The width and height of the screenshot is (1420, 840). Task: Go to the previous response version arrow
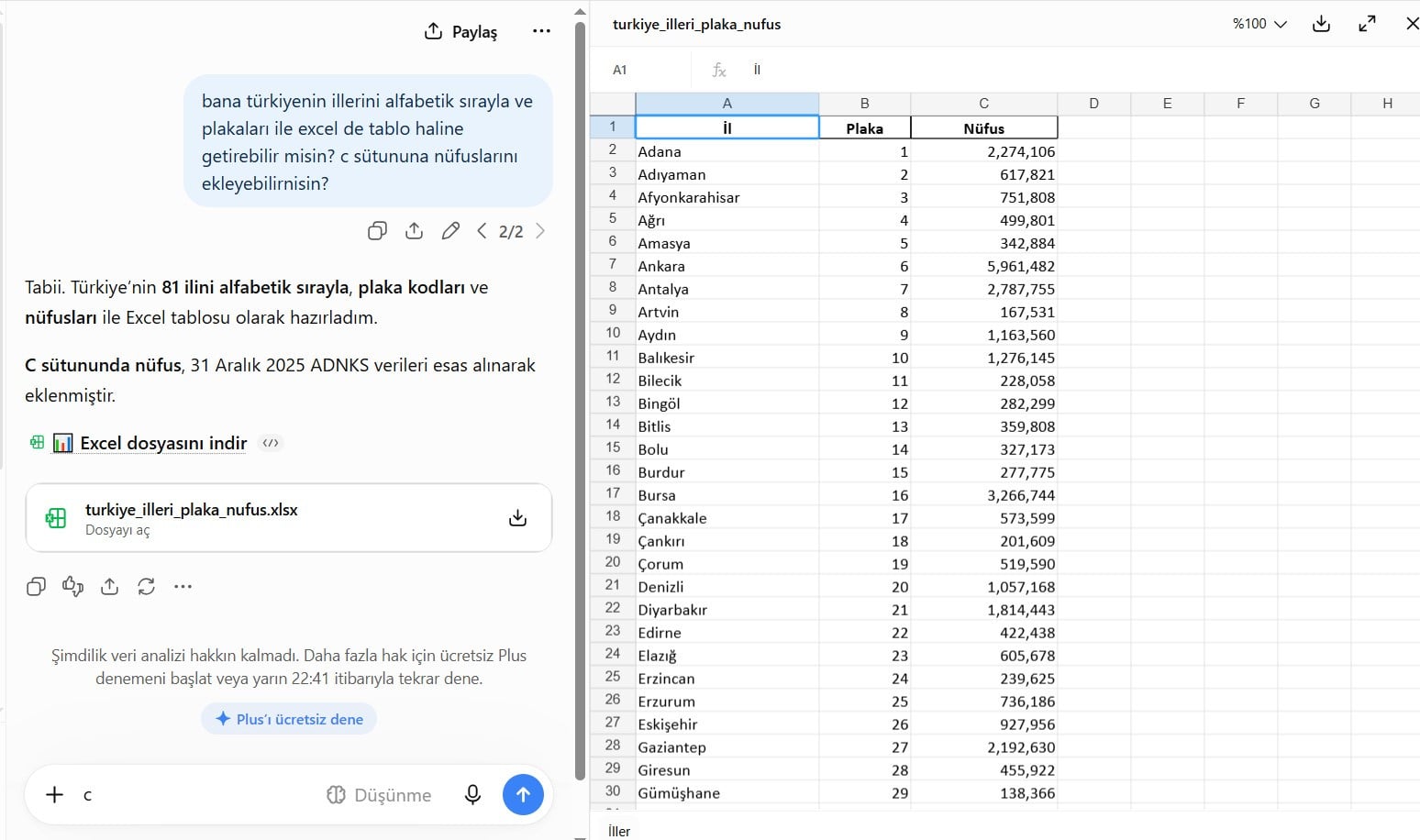(482, 231)
